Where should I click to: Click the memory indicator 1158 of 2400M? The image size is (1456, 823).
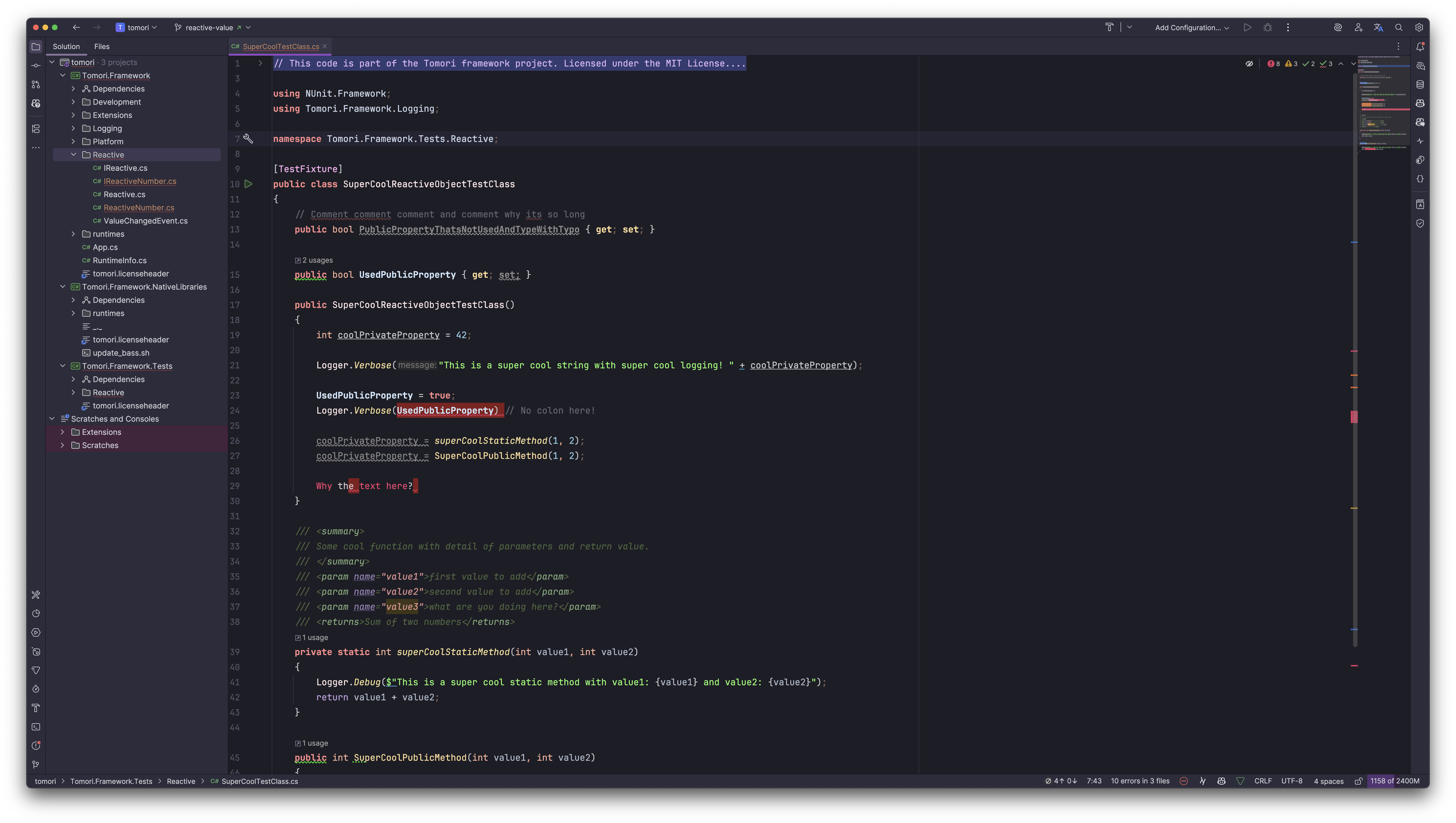coord(1394,781)
